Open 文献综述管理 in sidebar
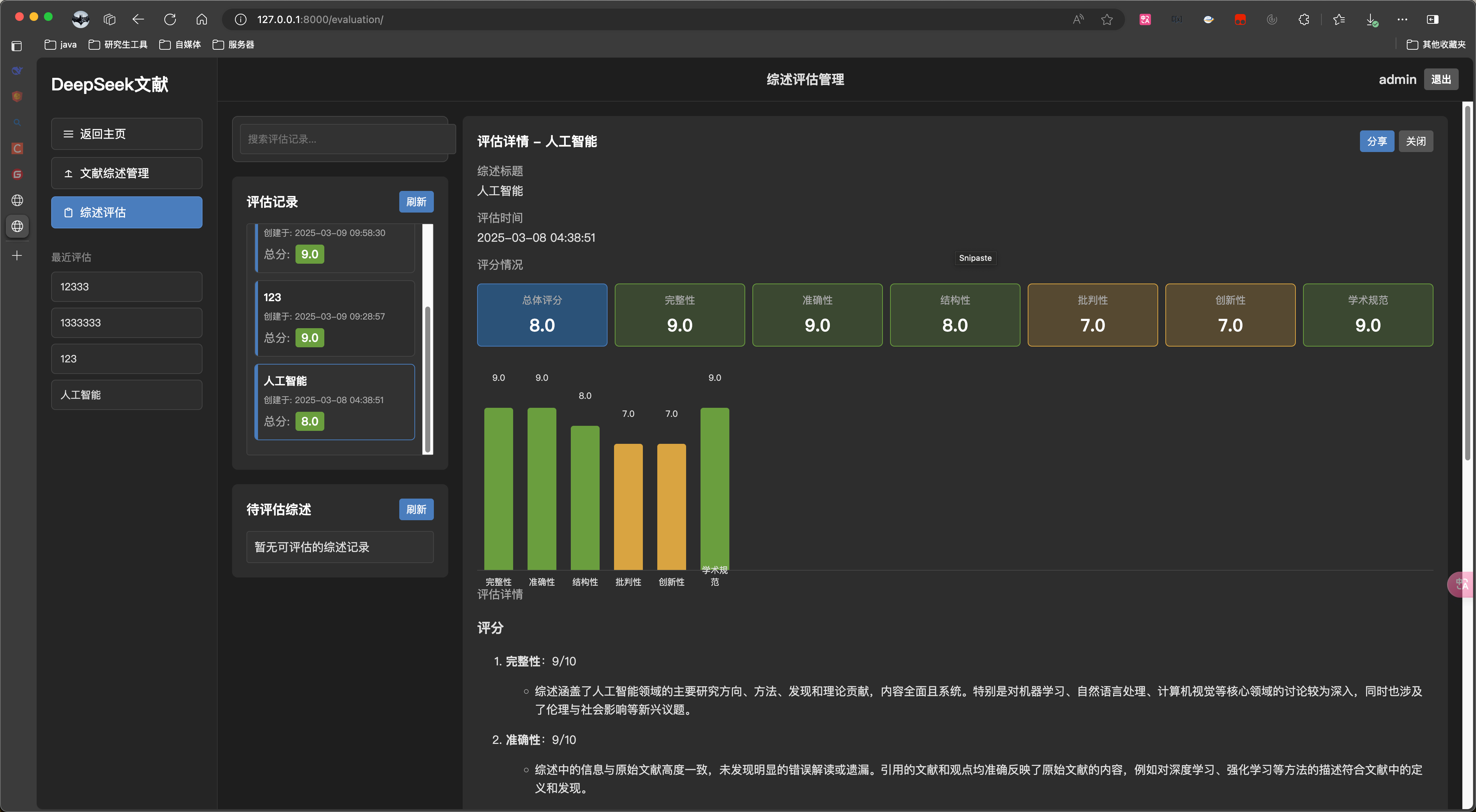 tap(126, 173)
